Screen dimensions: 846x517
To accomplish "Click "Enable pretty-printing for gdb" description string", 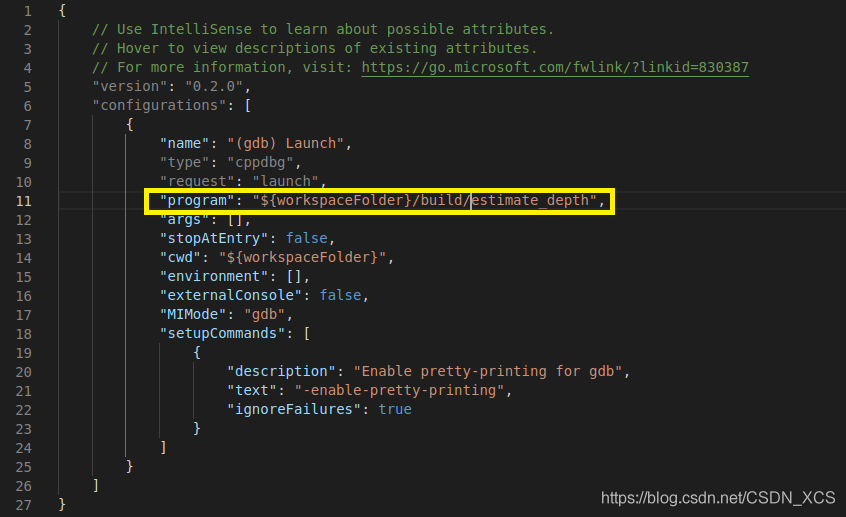I will coord(490,371).
